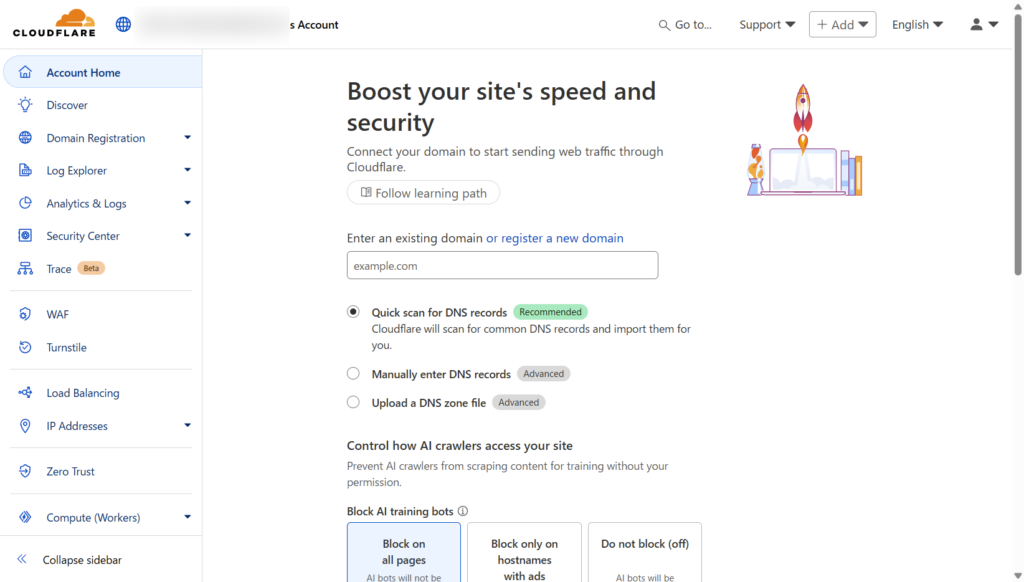This screenshot has height=582, width=1024.
Task: Open the English language dropdown
Action: [917, 24]
